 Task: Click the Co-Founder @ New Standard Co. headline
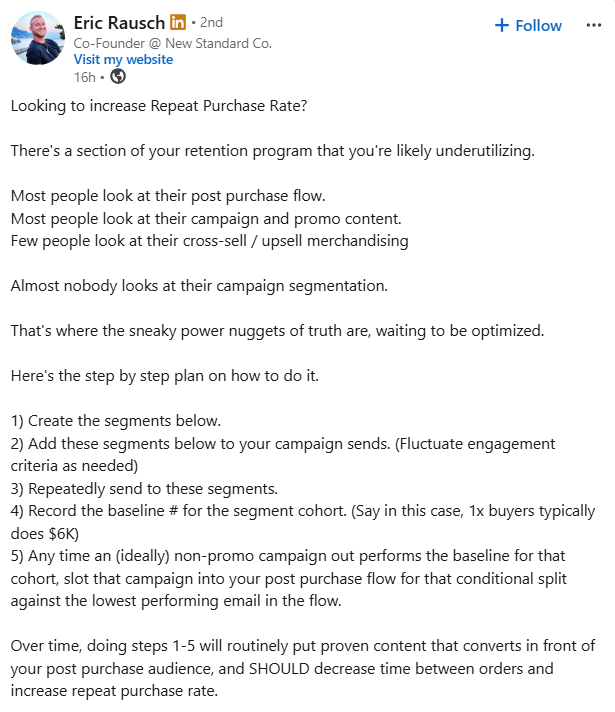click(173, 43)
